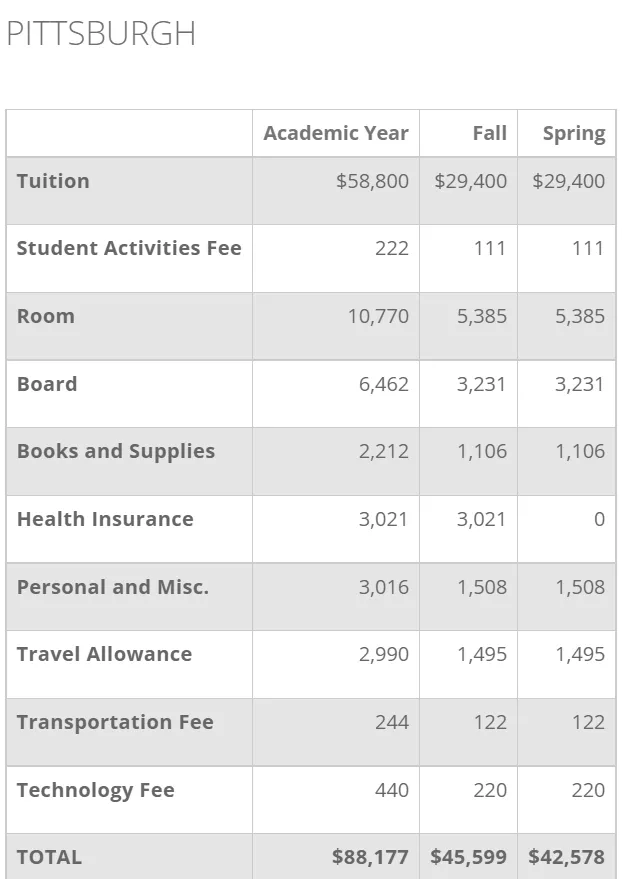Click the Health Insurance row label
Screen dimensions: 622x879
(x=105, y=519)
